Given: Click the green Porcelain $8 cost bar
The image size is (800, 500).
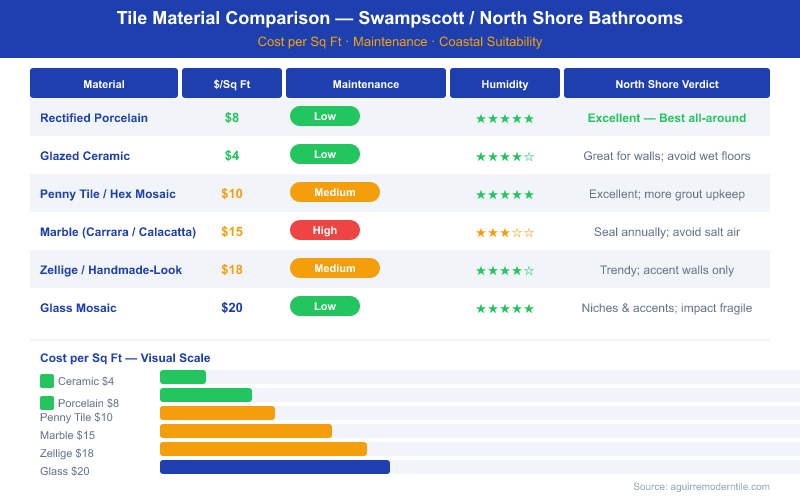Looking at the screenshot, I should 206,395.
